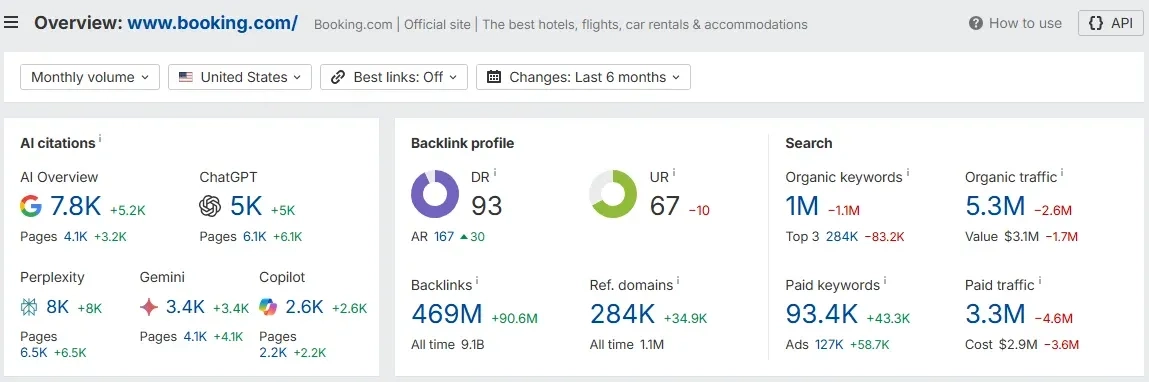Open the 3.3M Paid traffic value
Screen dimensions: 1149x382
(x=995, y=315)
